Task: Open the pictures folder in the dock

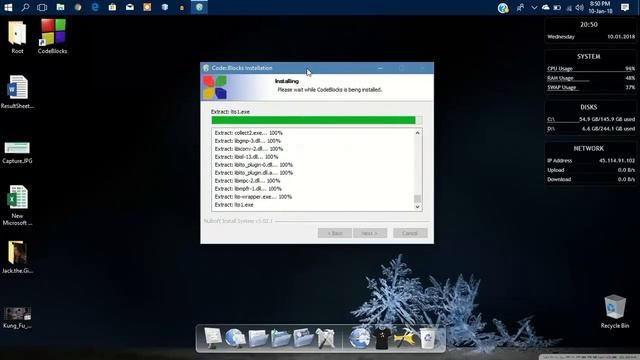Action: coord(303,338)
